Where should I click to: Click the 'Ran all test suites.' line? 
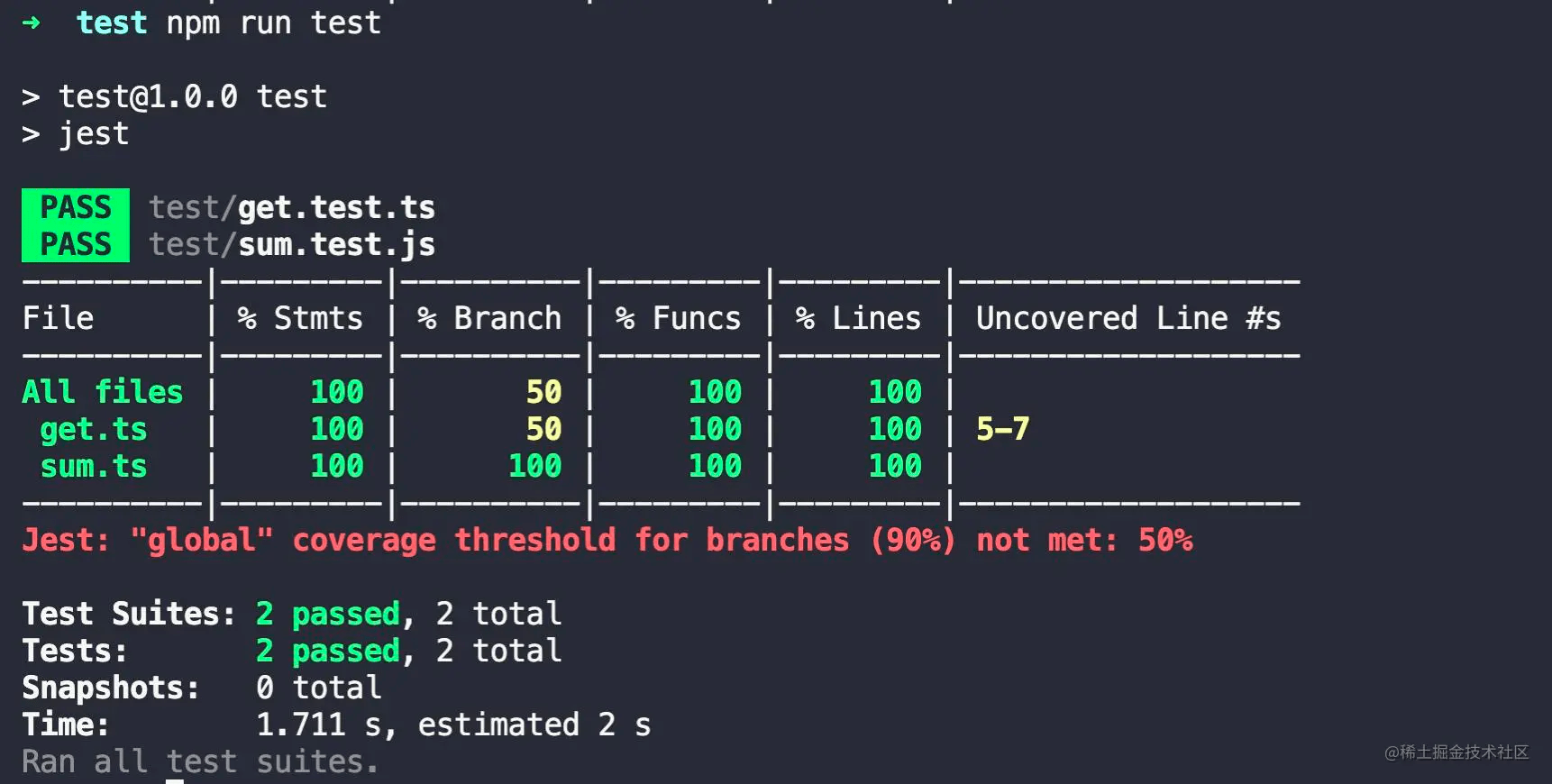(200, 761)
